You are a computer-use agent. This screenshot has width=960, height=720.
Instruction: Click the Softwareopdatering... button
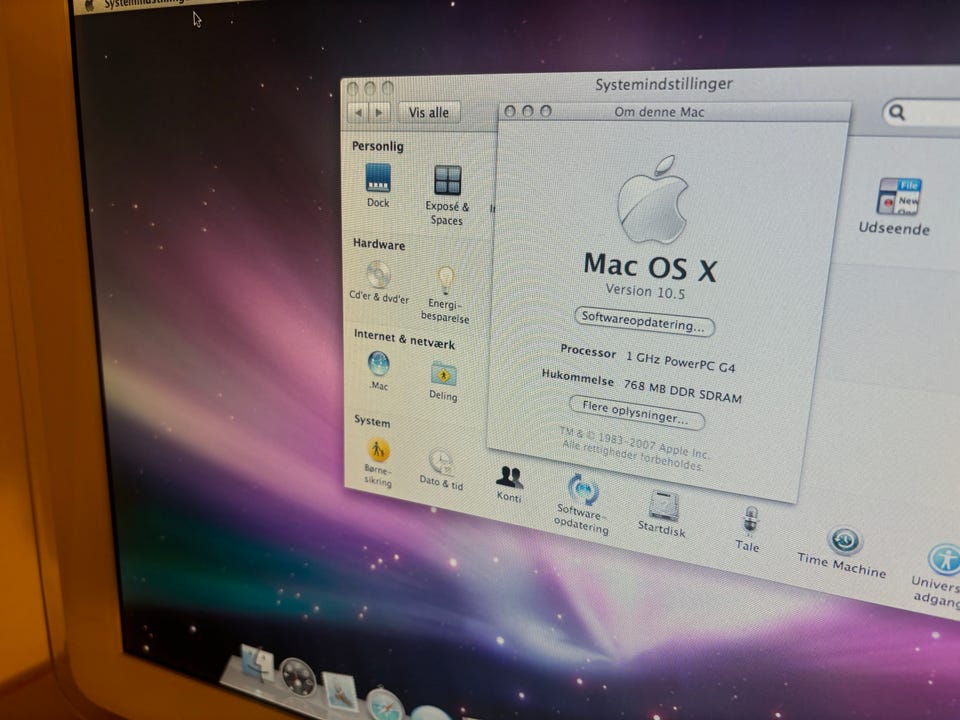644,321
